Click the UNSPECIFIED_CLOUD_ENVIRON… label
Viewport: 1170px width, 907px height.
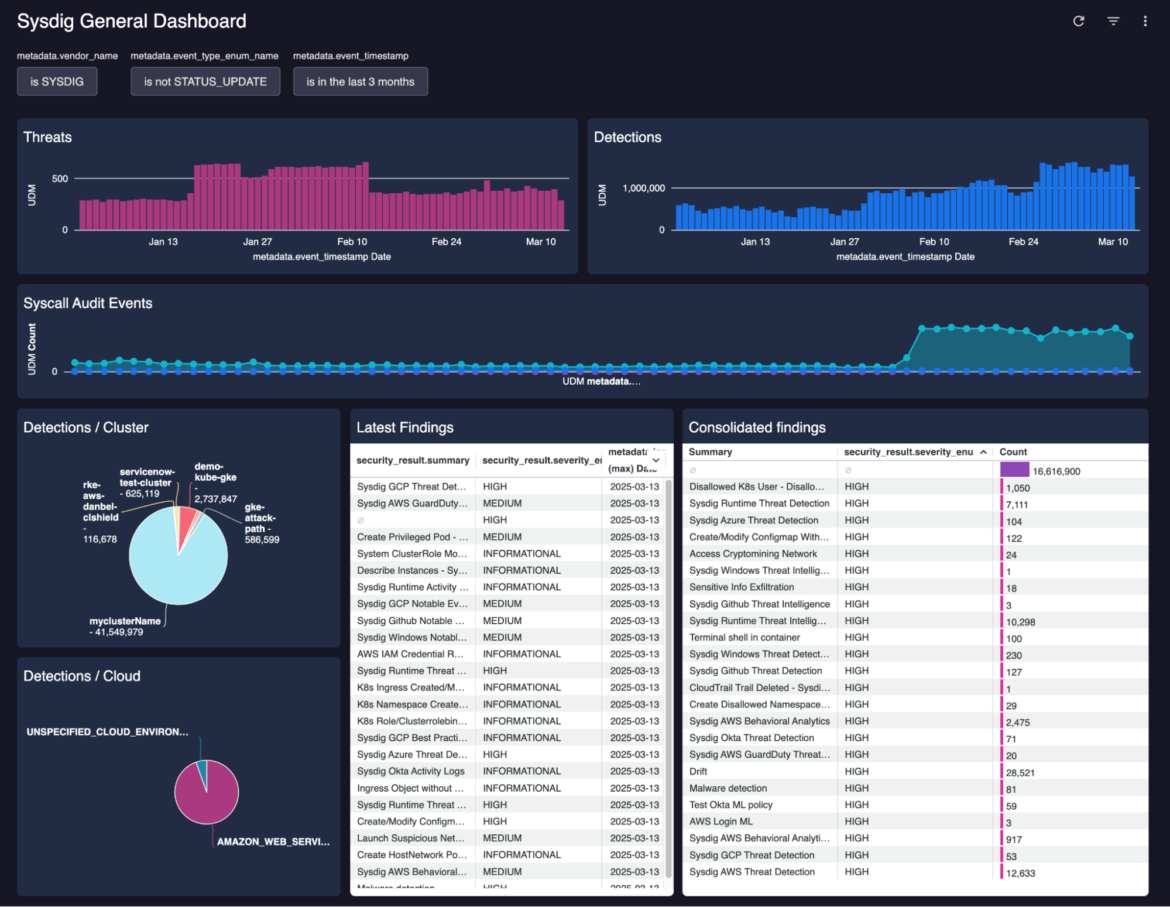107,732
